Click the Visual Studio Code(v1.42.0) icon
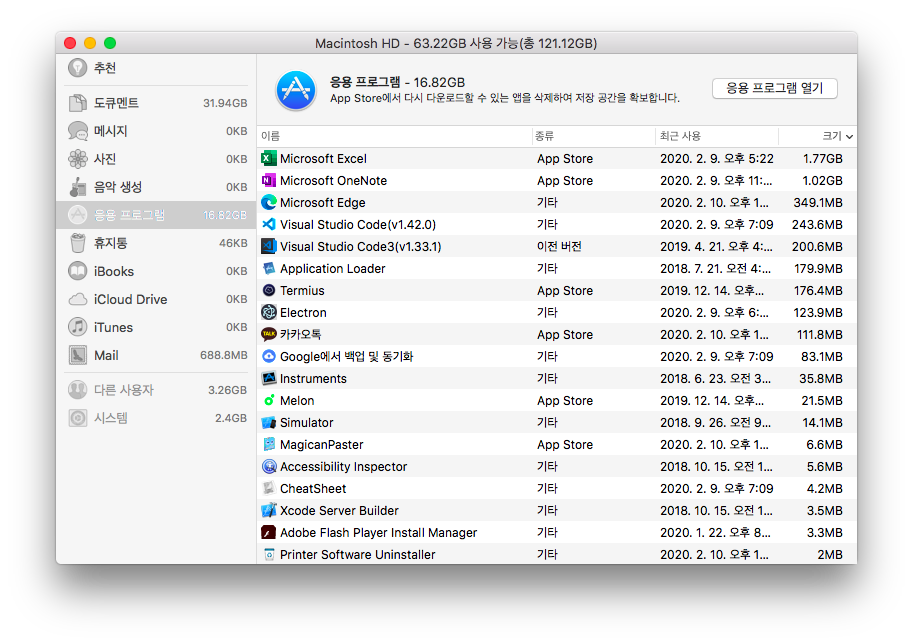The width and height of the screenshot is (913, 644). tap(268, 224)
